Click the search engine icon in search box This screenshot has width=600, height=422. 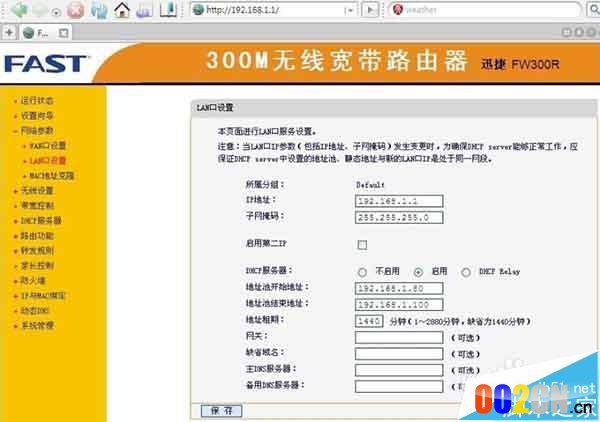(398, 10)
